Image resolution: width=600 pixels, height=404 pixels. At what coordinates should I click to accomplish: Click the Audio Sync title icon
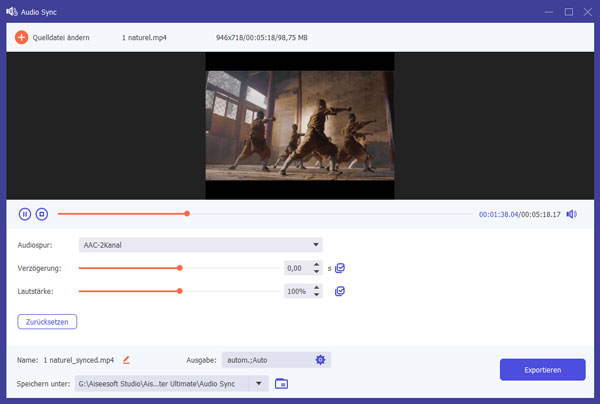point(11,11)
